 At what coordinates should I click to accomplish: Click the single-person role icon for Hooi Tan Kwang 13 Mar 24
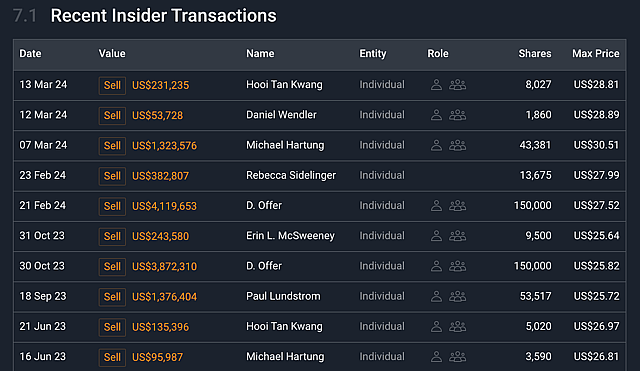pos(436,84)
